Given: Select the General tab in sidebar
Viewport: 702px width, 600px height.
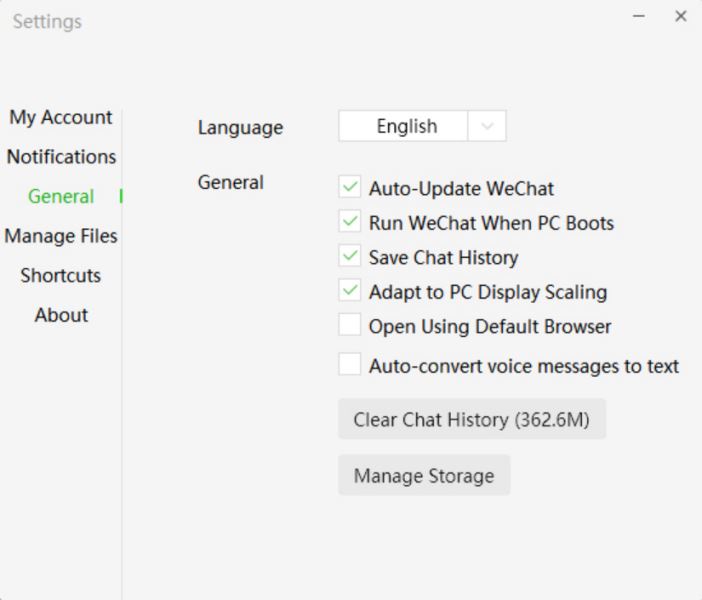Looking at the screenshot, I should [61, 196].
